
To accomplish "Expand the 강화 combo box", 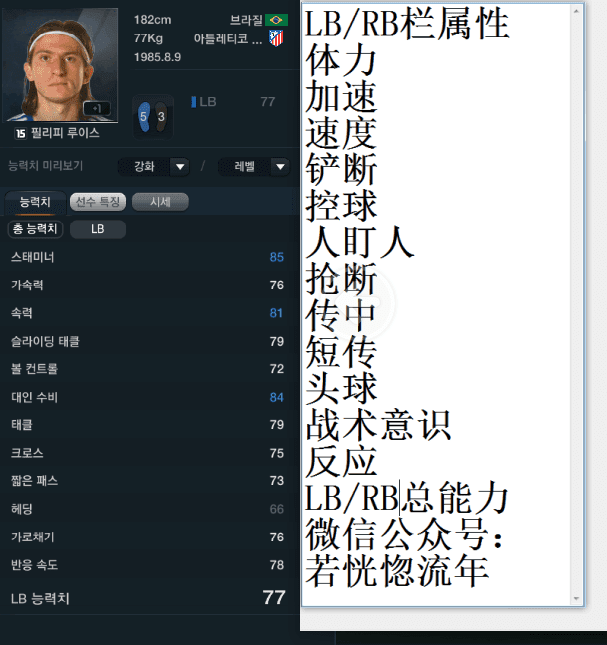I will [x=154, y=167].
